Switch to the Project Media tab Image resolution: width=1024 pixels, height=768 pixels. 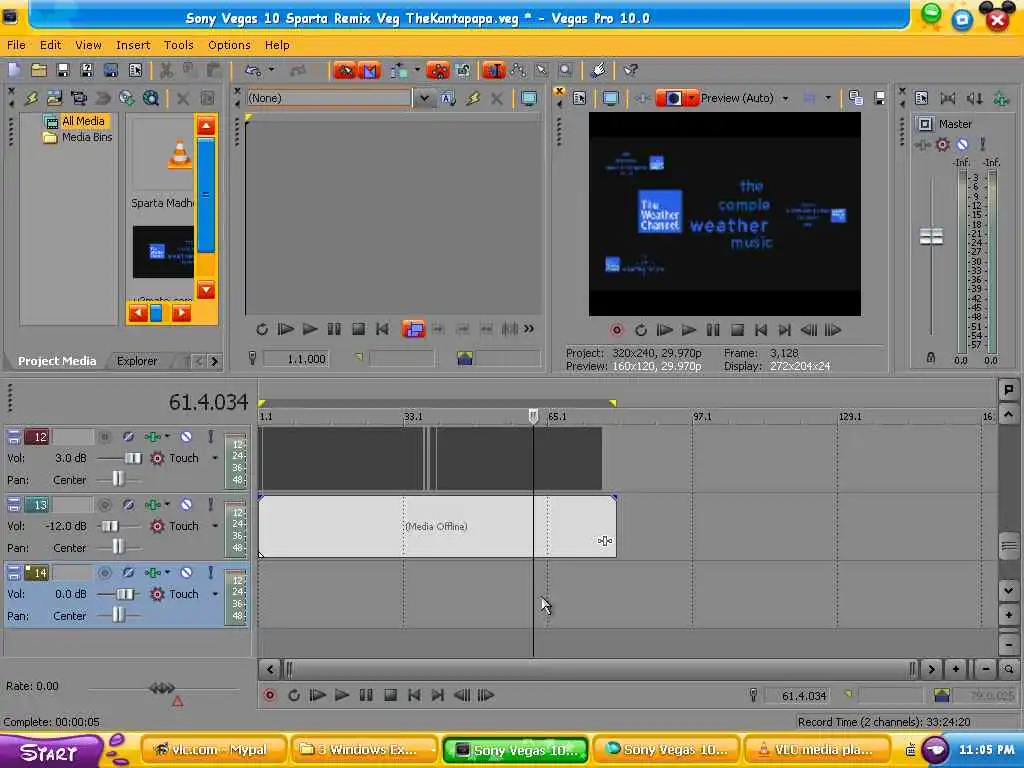[57, 360]
